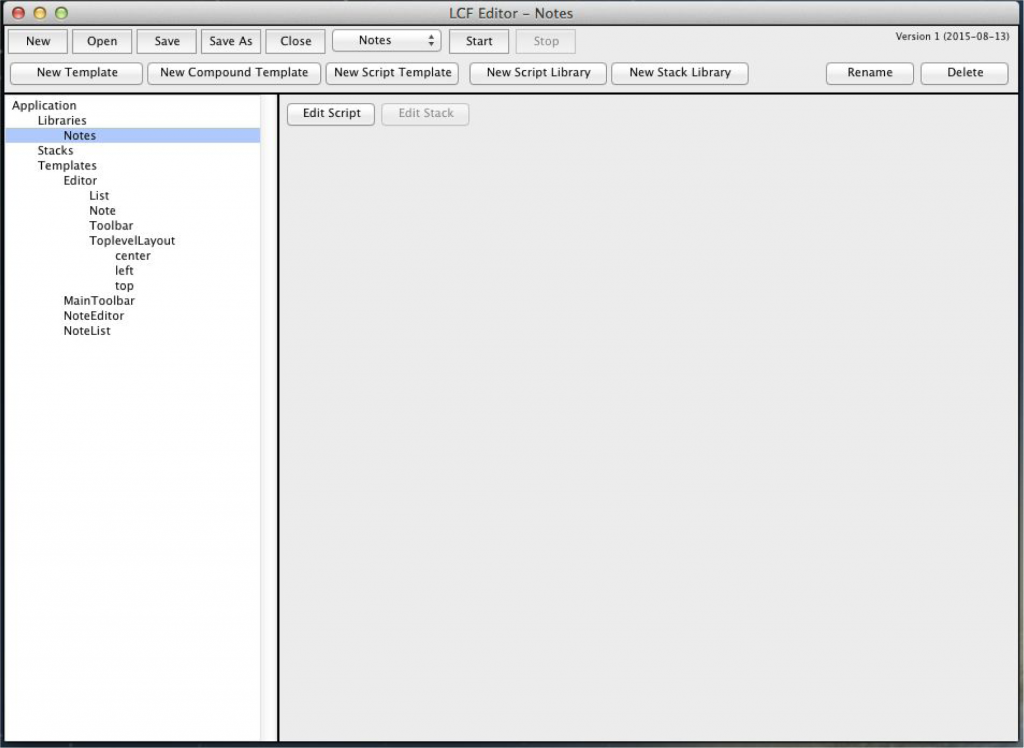Create a New Template
This screenshot has width=1024, height=748.
[77, 73]
